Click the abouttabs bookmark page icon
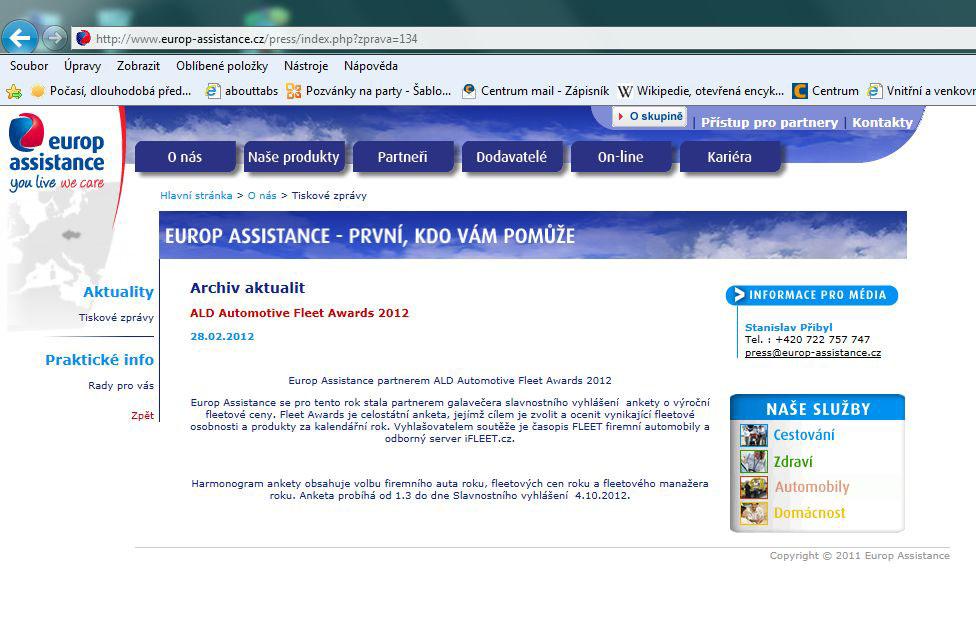The image size is (976, 624). [213, 91]
